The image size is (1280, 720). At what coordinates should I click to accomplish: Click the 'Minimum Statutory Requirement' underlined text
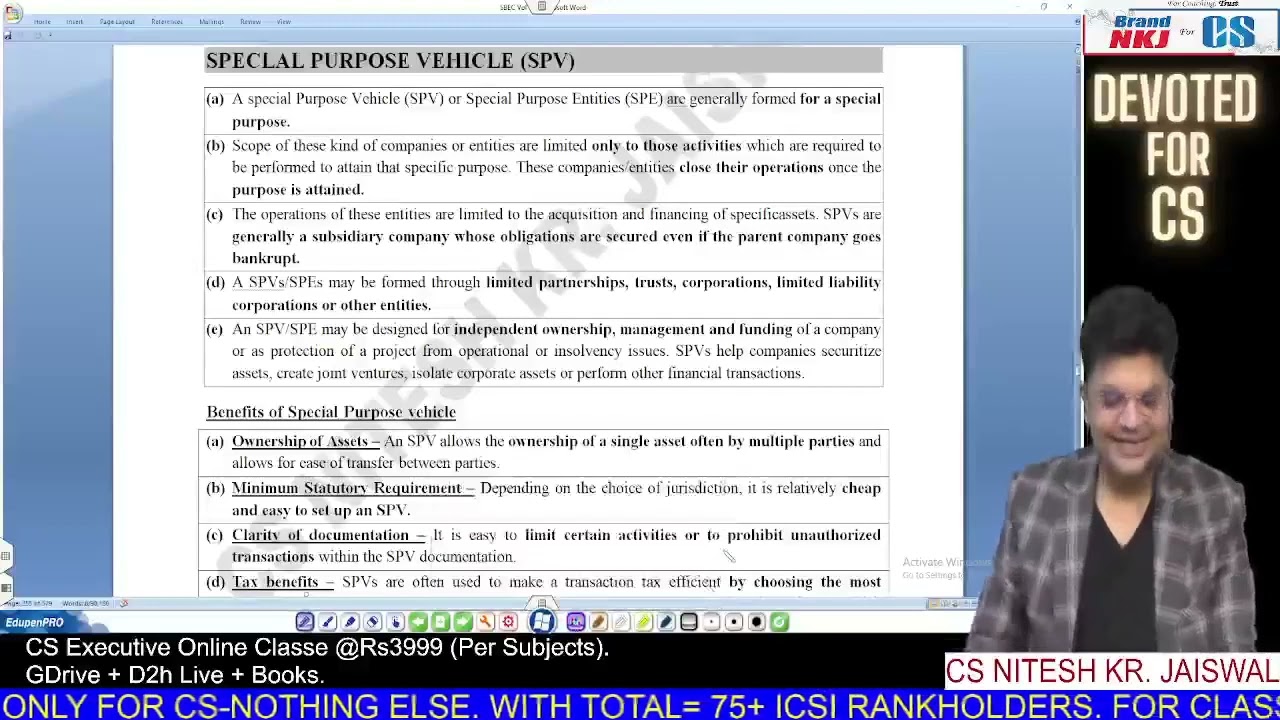pos(352,488)
